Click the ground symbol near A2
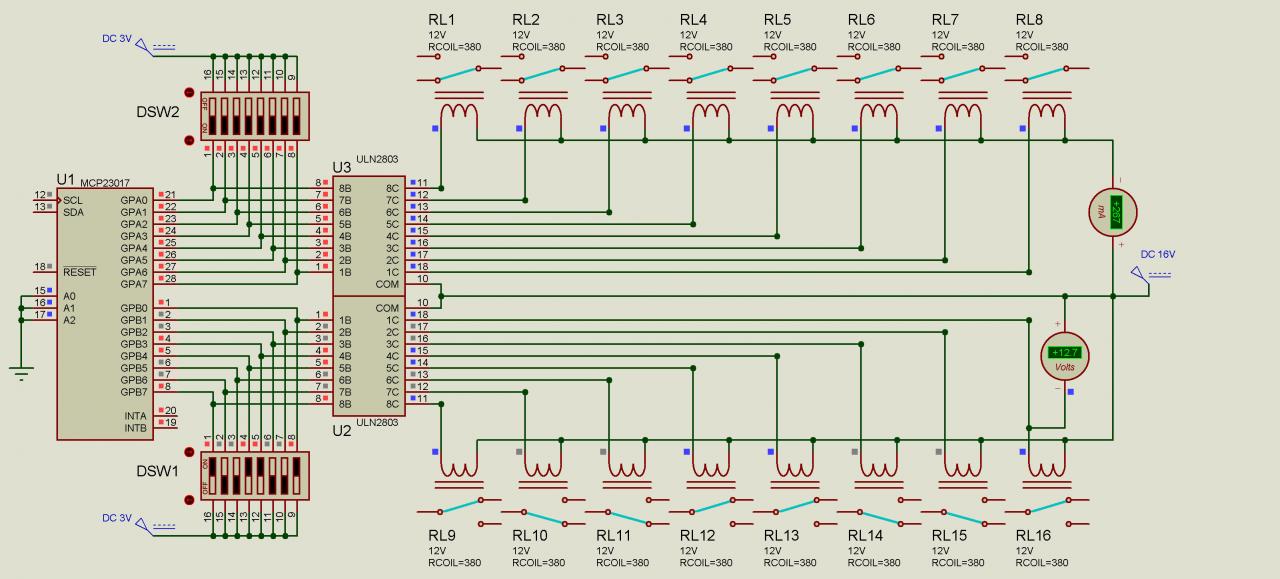This screenshot has width=1280, height=579. (x=21, y=373)
